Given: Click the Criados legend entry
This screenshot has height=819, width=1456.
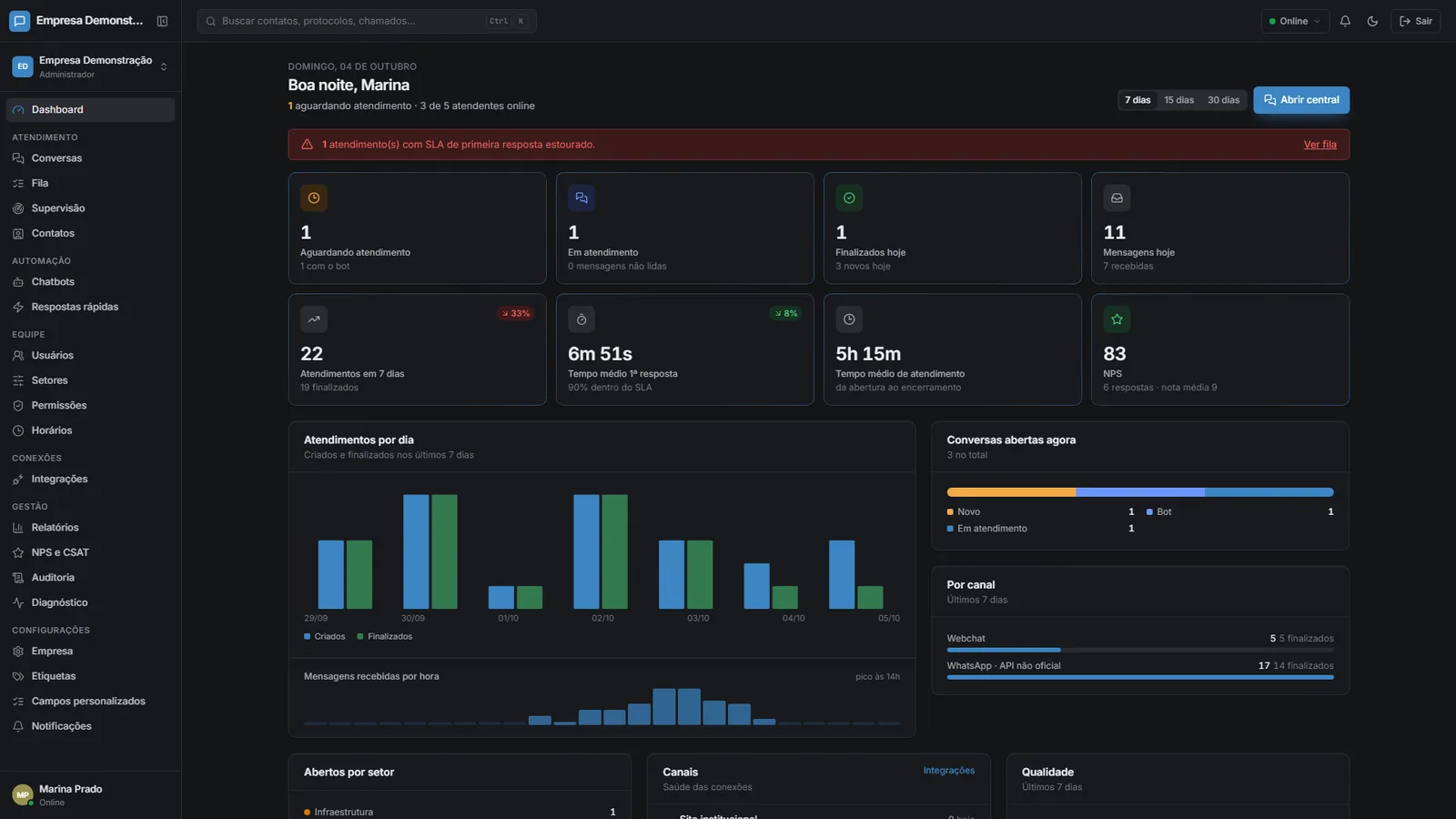Looking at the screenshot, I should pos(325,637).
